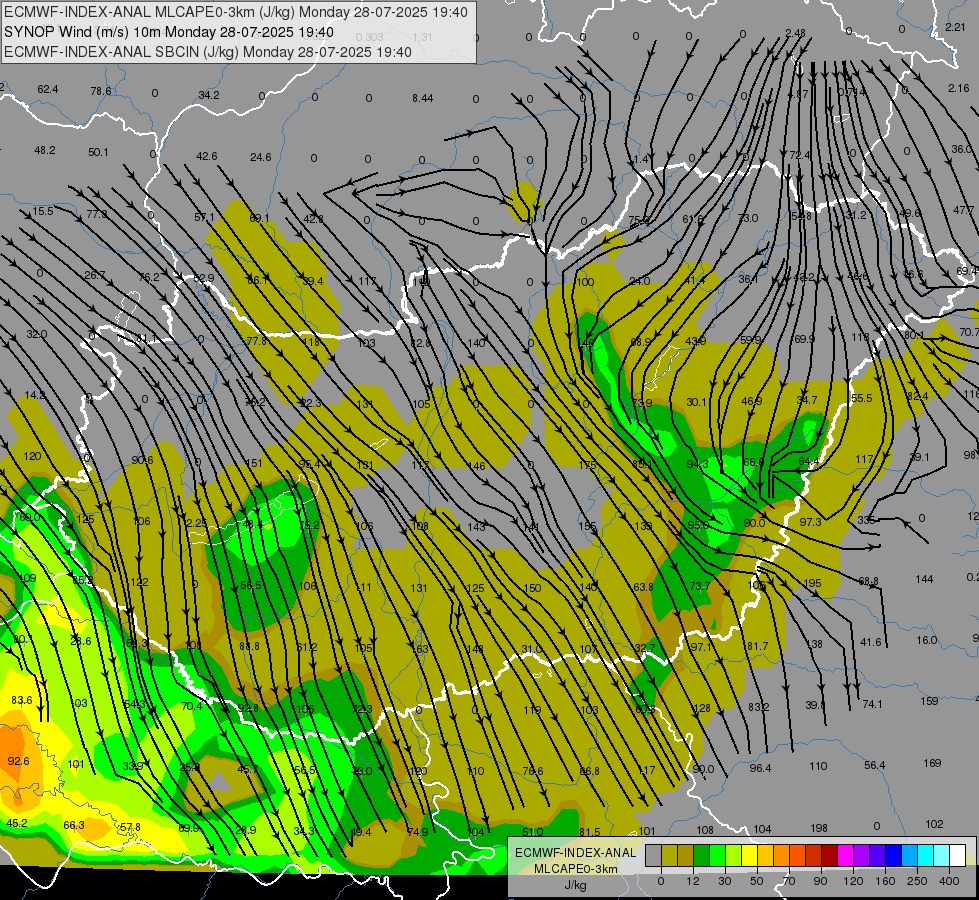Click the MLCAPE0-3km header line
Screen dimensions: 979x900
[235, 12]
